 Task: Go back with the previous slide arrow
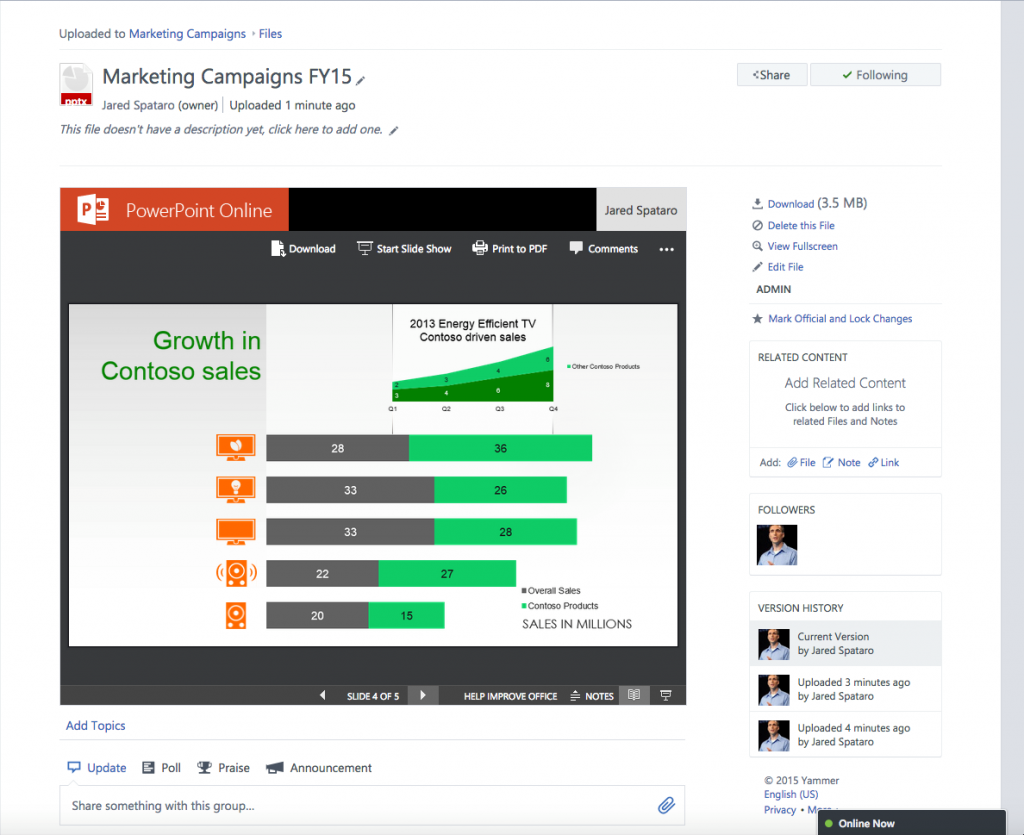tap(322, 695)
